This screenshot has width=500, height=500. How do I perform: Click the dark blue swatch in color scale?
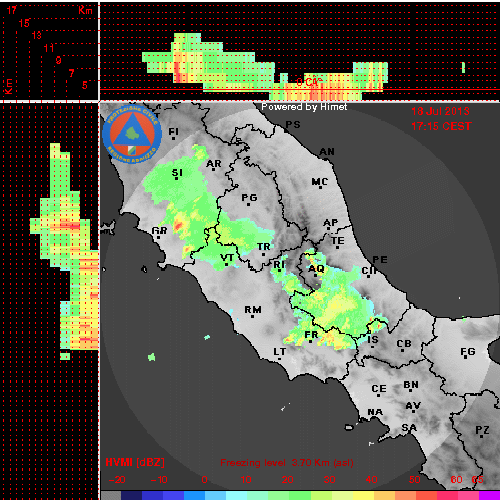[131, 495]
